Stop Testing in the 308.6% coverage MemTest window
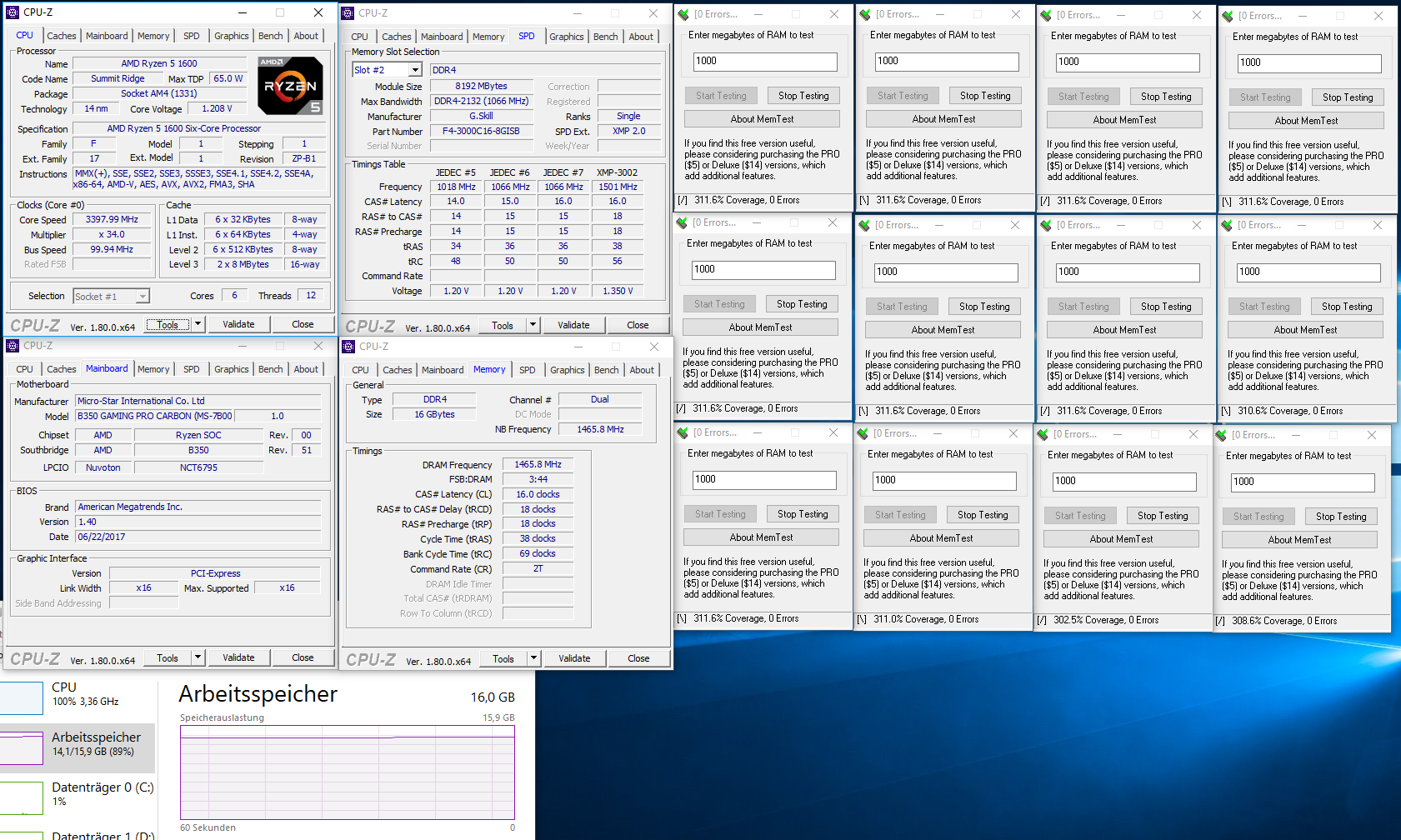The width and height of the screenshot is (1401, 840). (x=1341, y=517)
